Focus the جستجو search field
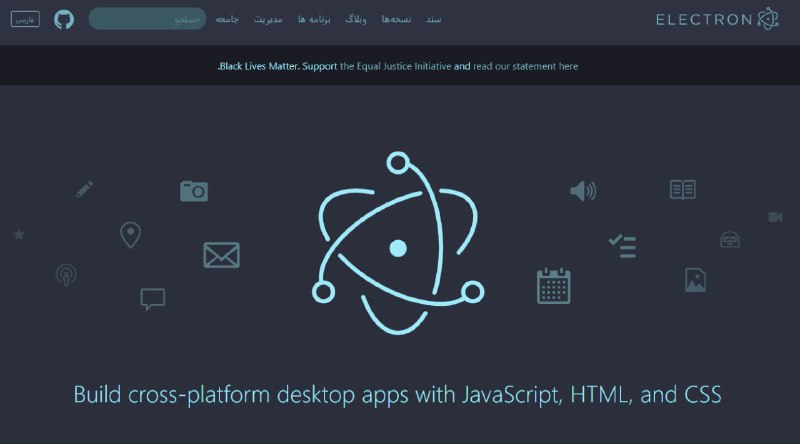 pyautogui.click(x=147, y=19)
